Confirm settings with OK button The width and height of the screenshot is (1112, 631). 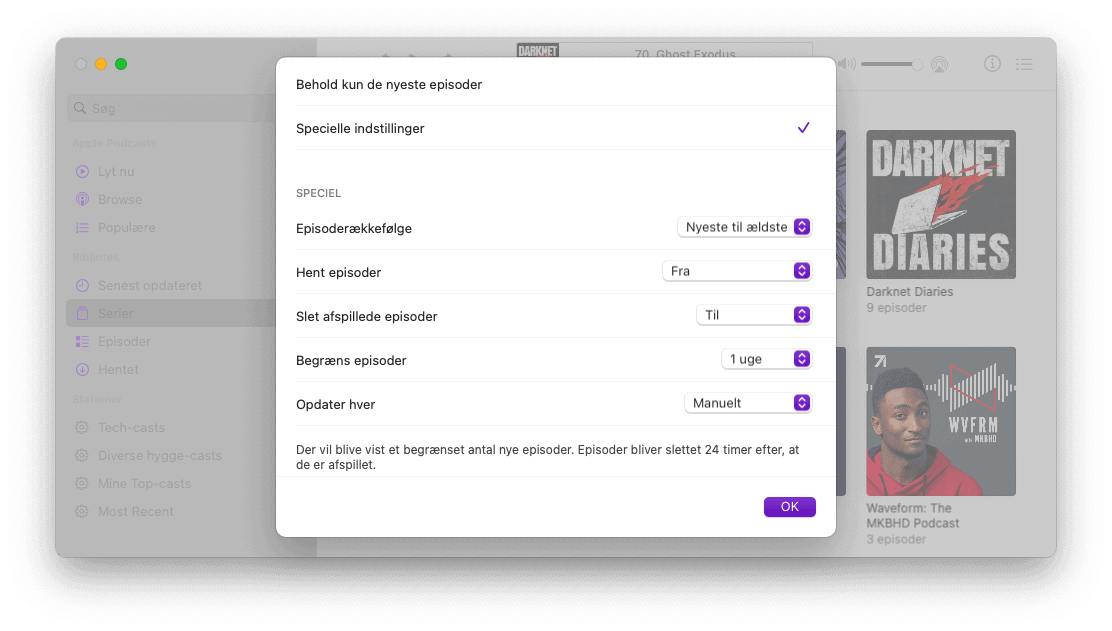[789, 507]
